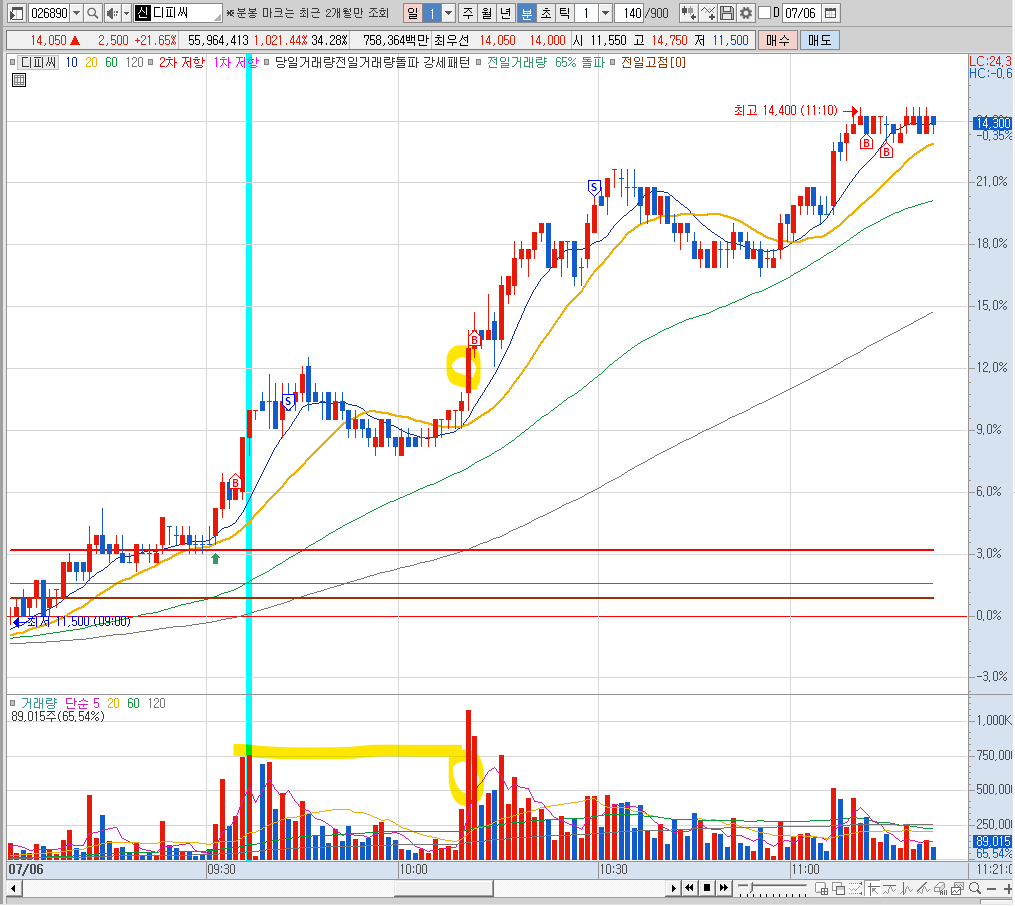Select the 틱 tick chart period
The image size is (1015, 906).
click(x=565, y=12)
